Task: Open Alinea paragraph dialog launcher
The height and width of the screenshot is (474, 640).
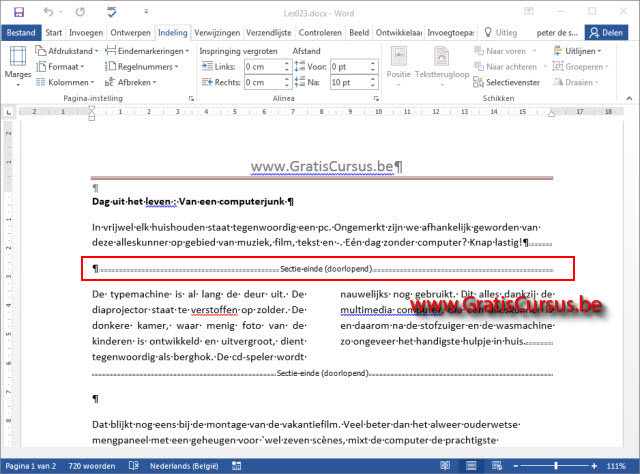Action: coord(376,98)
